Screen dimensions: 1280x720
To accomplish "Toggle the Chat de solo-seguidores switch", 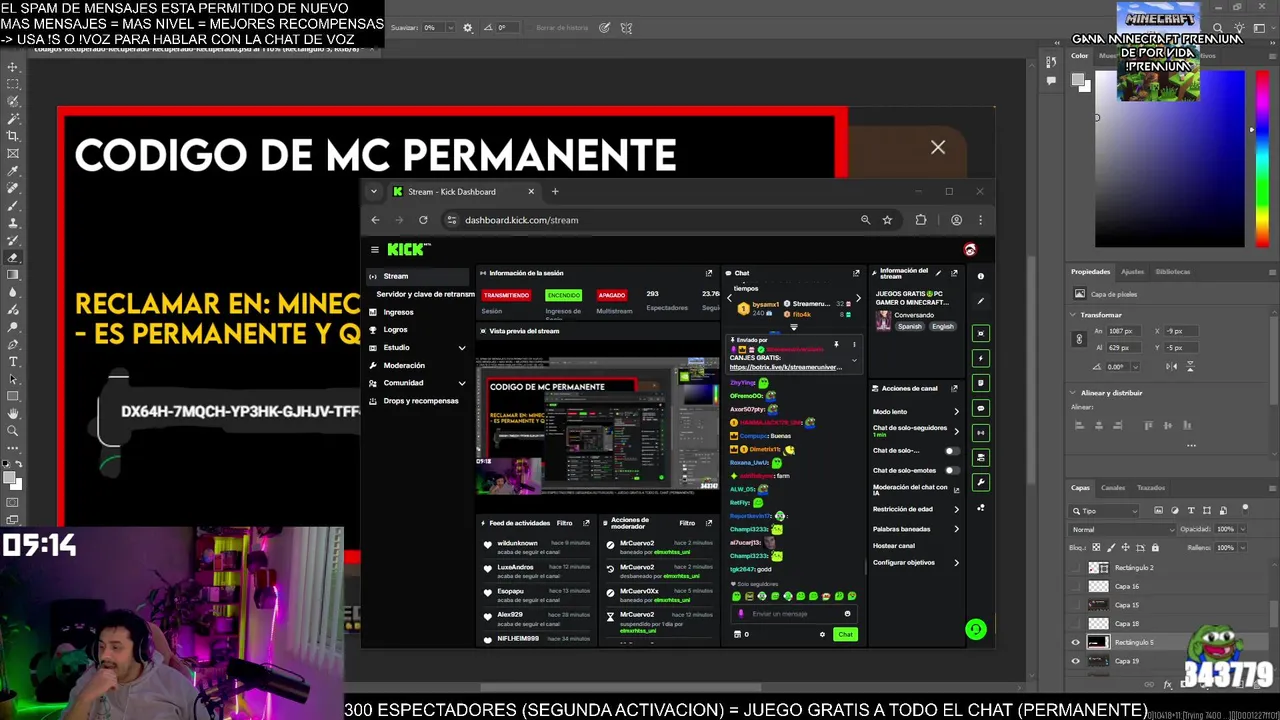I will (951, 450).
